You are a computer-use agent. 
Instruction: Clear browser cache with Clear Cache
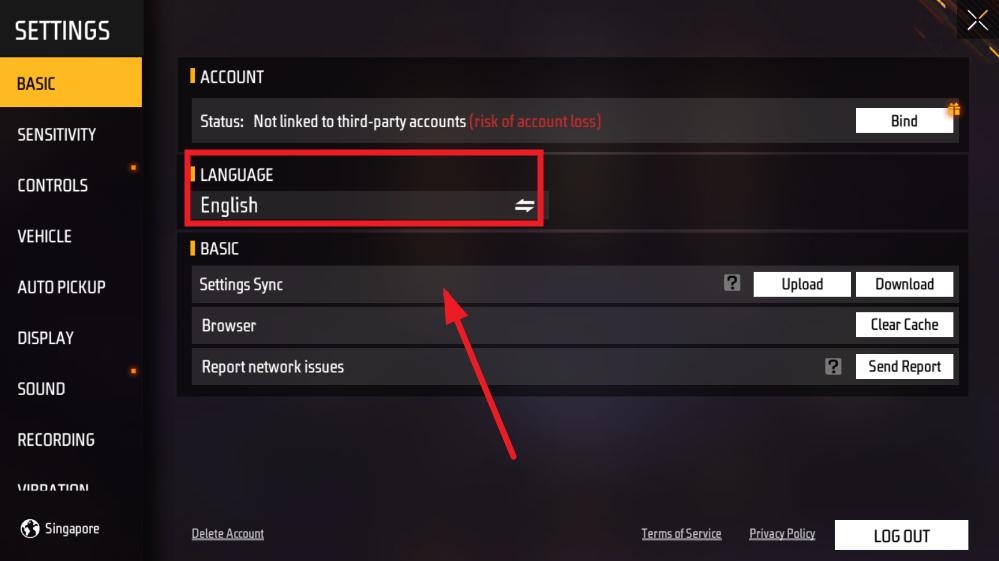click(x=904, y=325)
